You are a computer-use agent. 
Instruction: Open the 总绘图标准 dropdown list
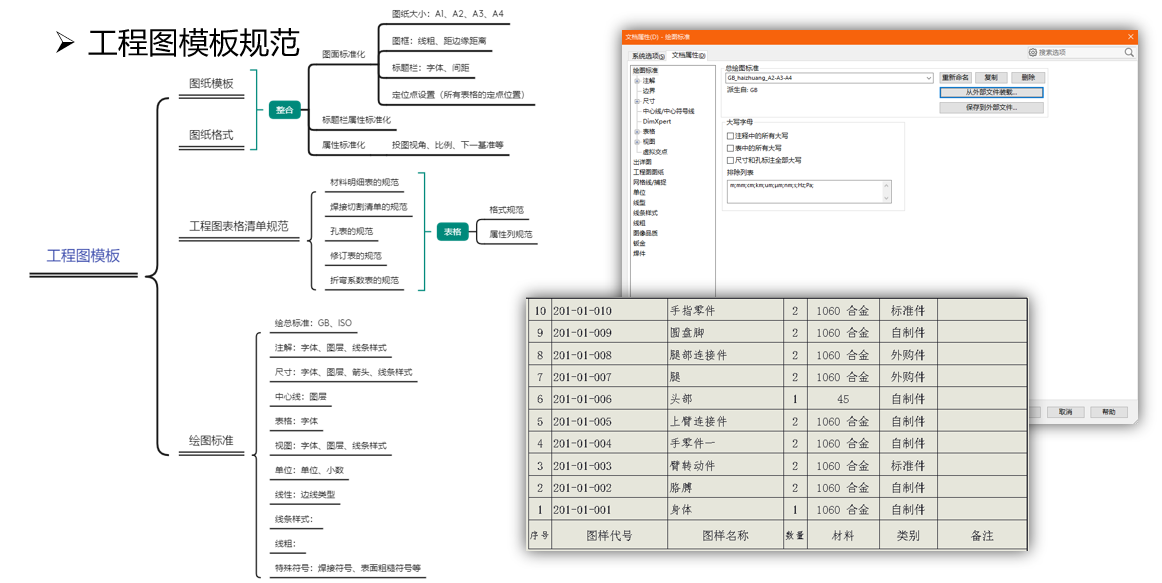[x=928, y=77]
